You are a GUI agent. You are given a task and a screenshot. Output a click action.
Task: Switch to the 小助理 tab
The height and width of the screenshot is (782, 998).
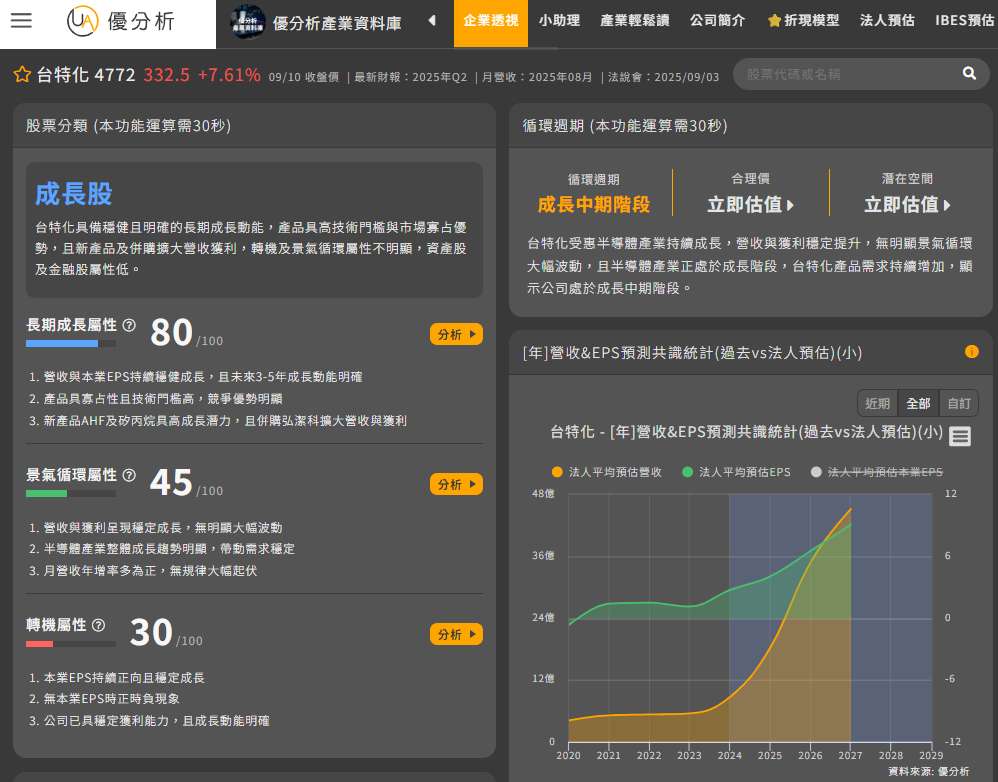coord(559,21)
